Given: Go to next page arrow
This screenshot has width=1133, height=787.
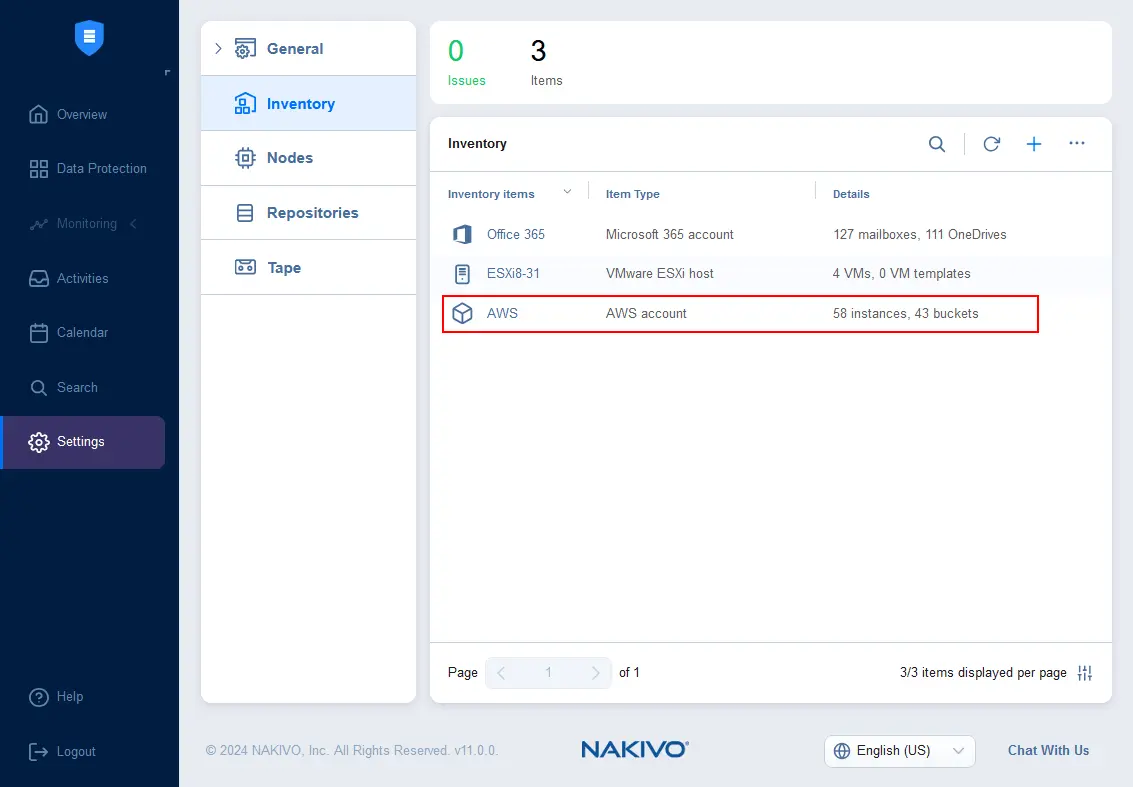Looking at the screenshot, I should 595,673.
